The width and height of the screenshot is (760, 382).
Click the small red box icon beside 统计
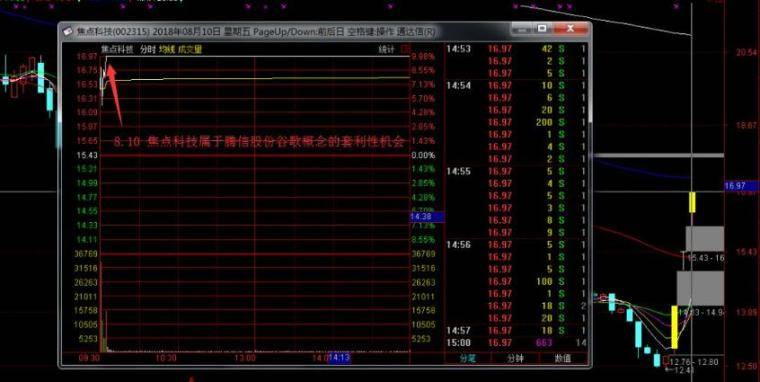coord(406,49)
